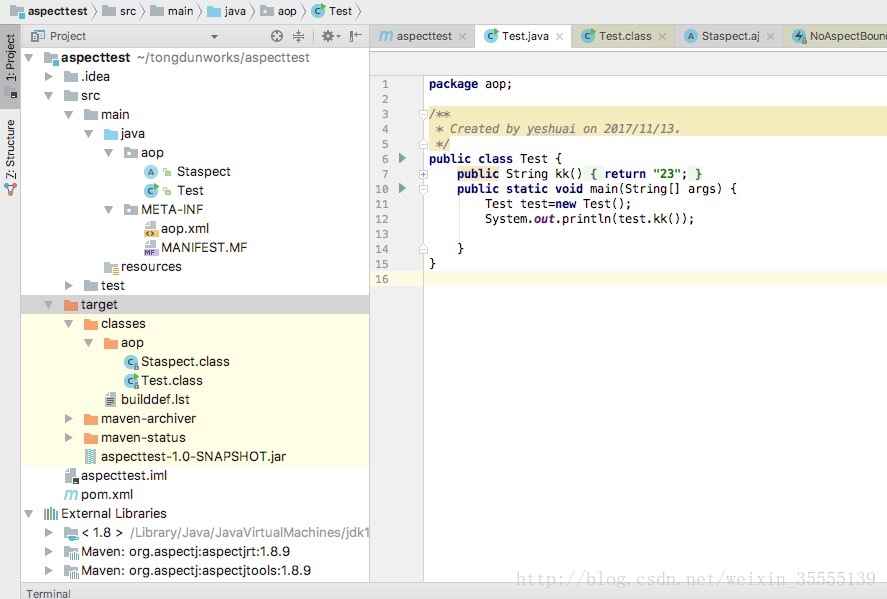Collapse the main folder
Viewport: 887px width, 599px height.
[68, 115]
